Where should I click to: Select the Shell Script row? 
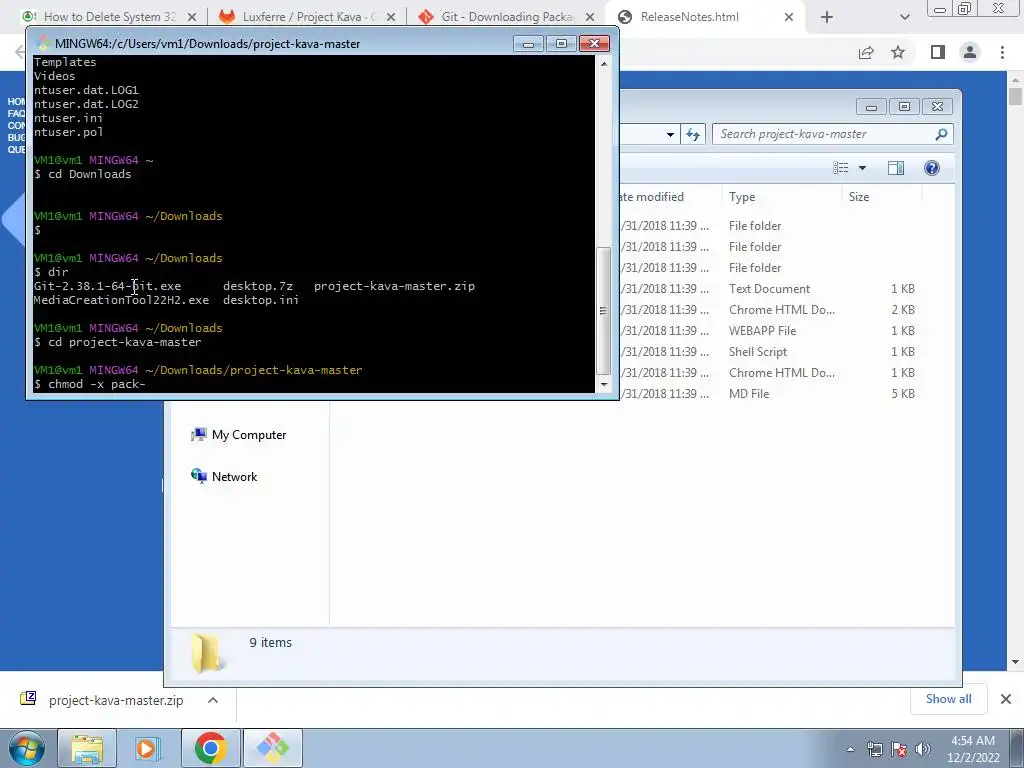pos(769,351)
